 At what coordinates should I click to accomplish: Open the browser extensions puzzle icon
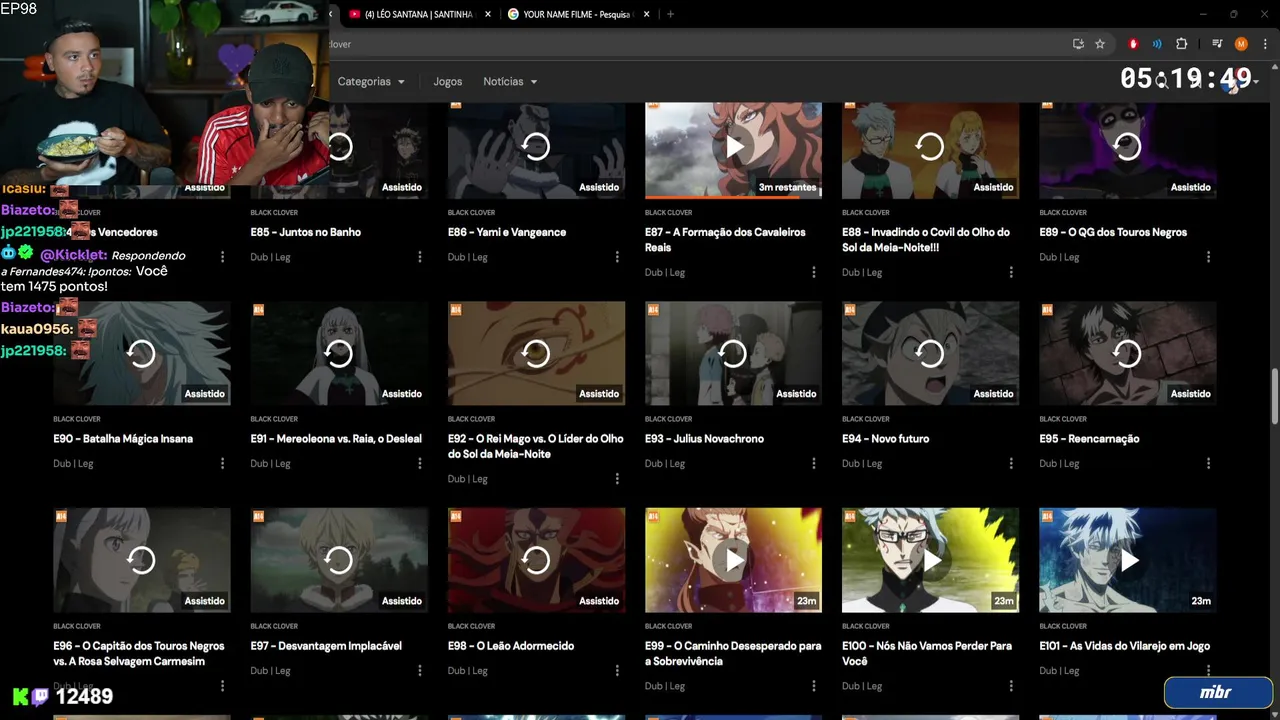click(x=1181, y=44)
